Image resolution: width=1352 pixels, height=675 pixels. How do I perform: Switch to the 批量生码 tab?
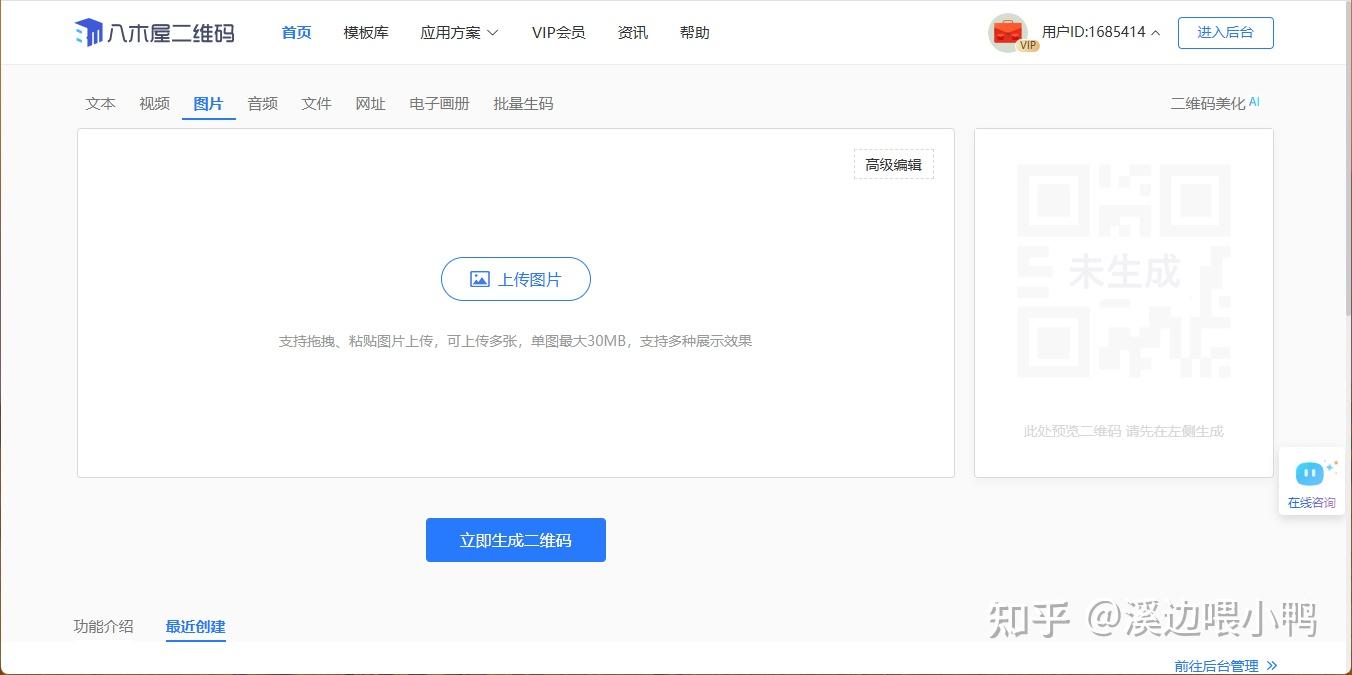[523, 103]
